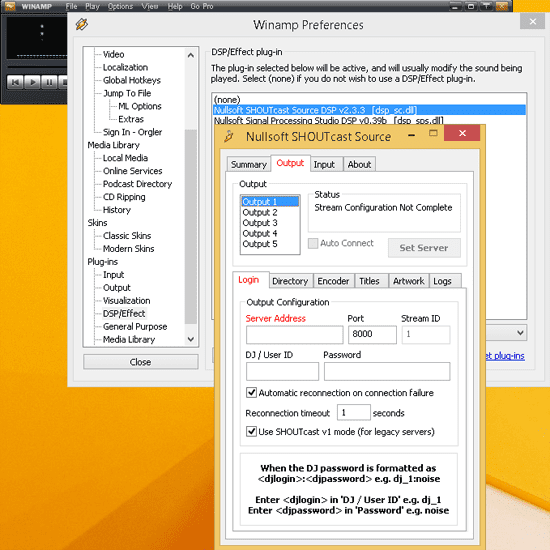Select Output 5 in output list
This screenshot has width=550, height=550.
[270, 244]
